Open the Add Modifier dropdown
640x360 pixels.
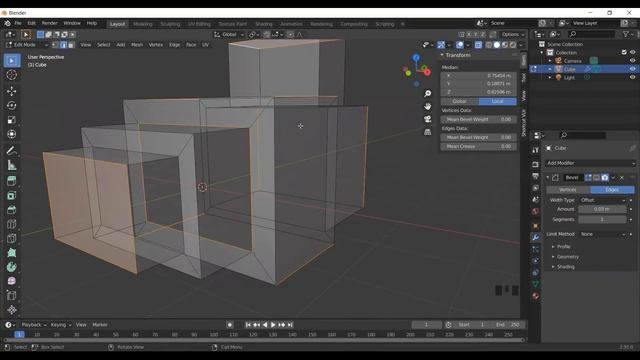(590, 163)
